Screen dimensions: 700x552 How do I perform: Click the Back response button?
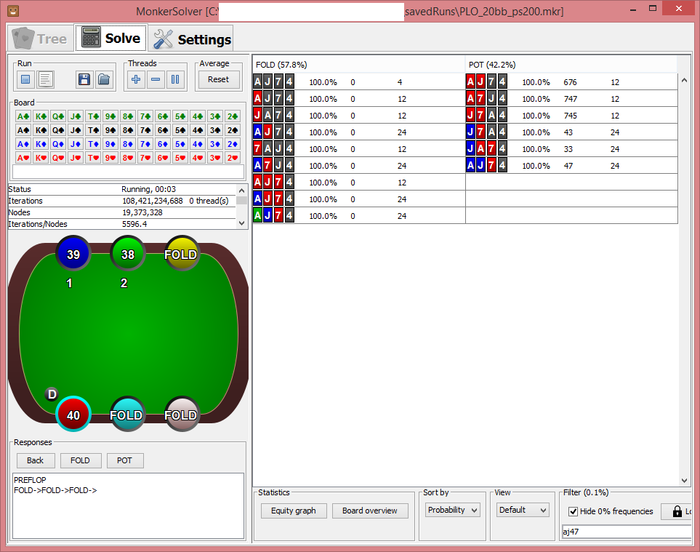coord(35,460)
